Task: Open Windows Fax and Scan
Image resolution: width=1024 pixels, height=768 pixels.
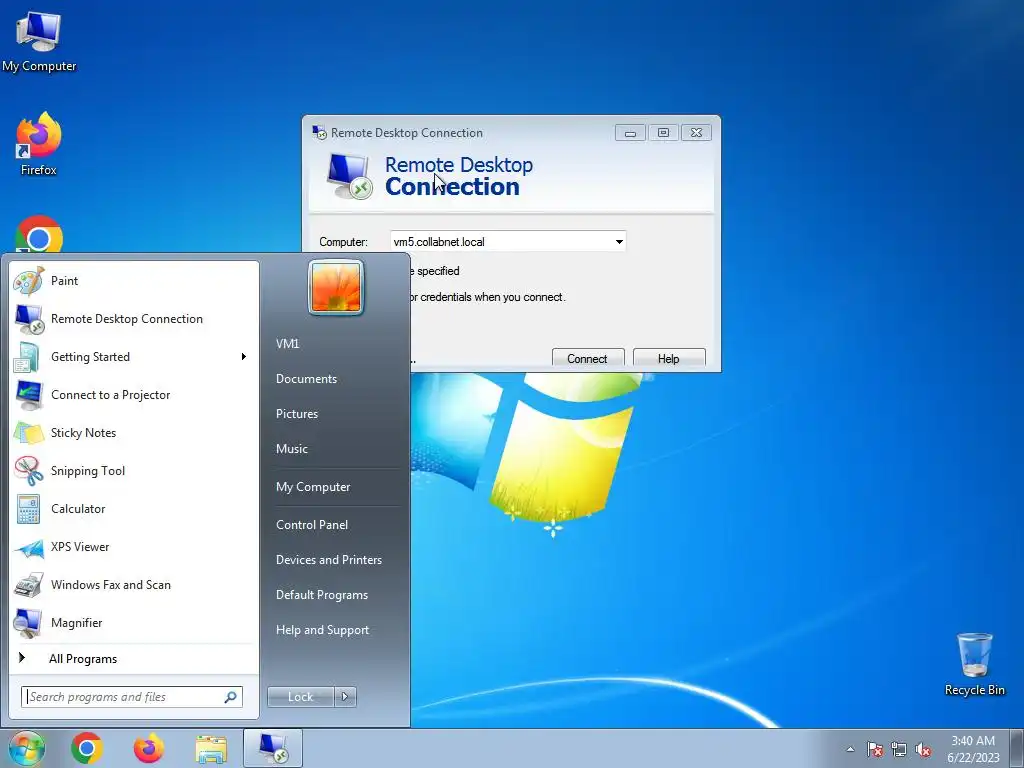Action: click(x=134, y=584)
